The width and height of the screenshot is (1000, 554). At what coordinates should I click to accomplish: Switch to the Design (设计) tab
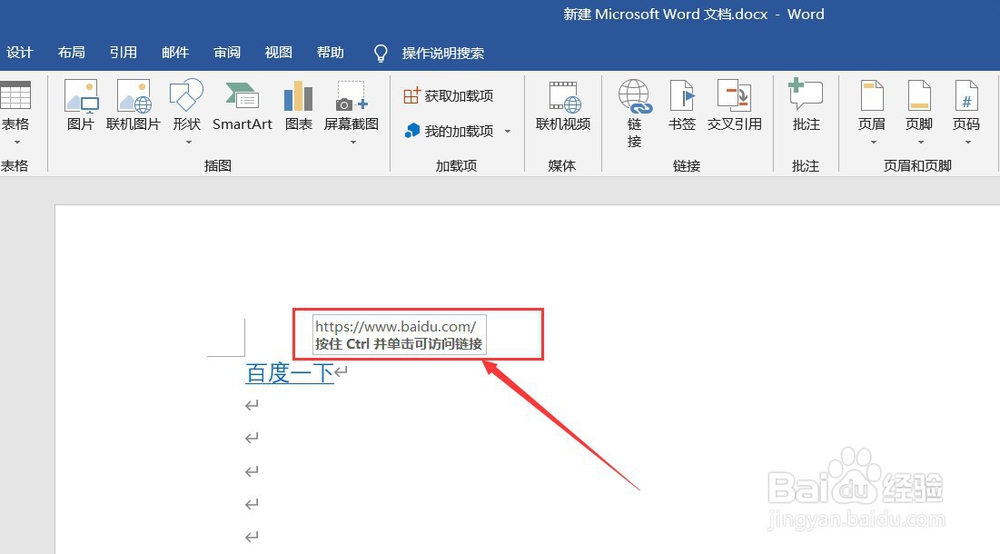tap(20, 52)
